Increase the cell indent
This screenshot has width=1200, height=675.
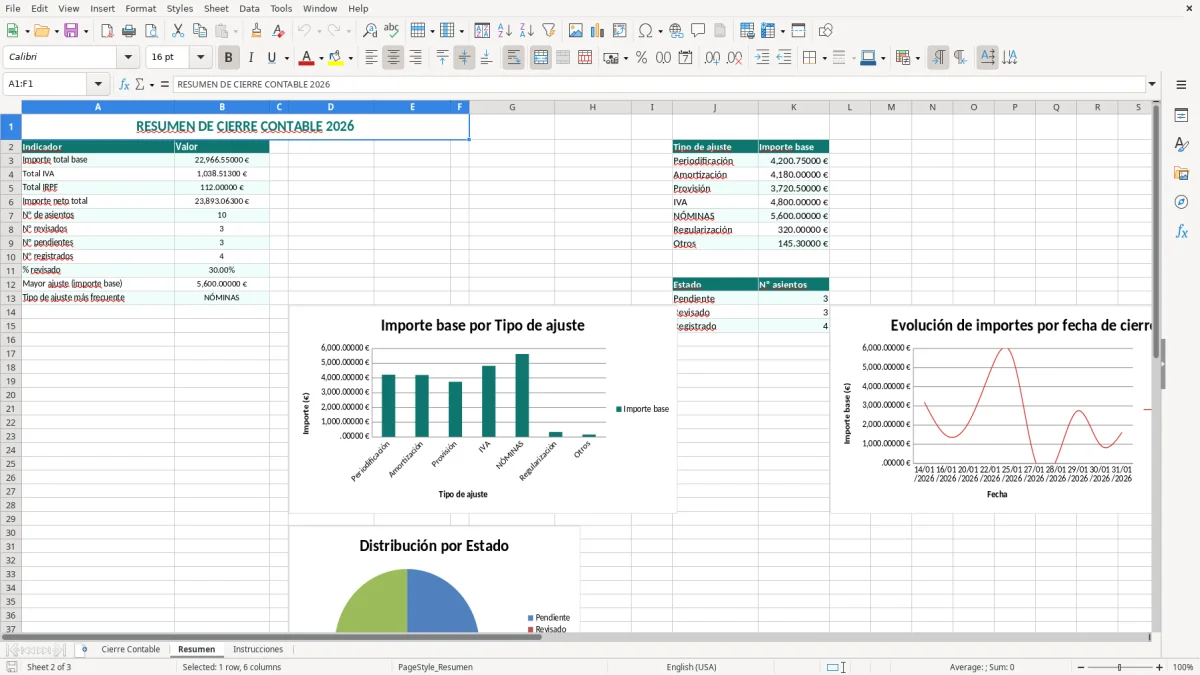[x=762, y=58]
